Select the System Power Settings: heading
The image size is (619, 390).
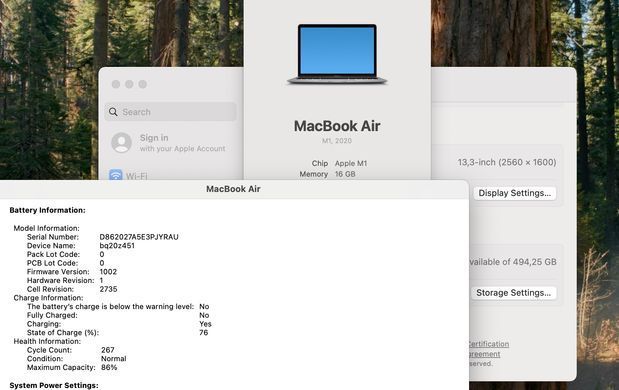[x=54, y=385]
